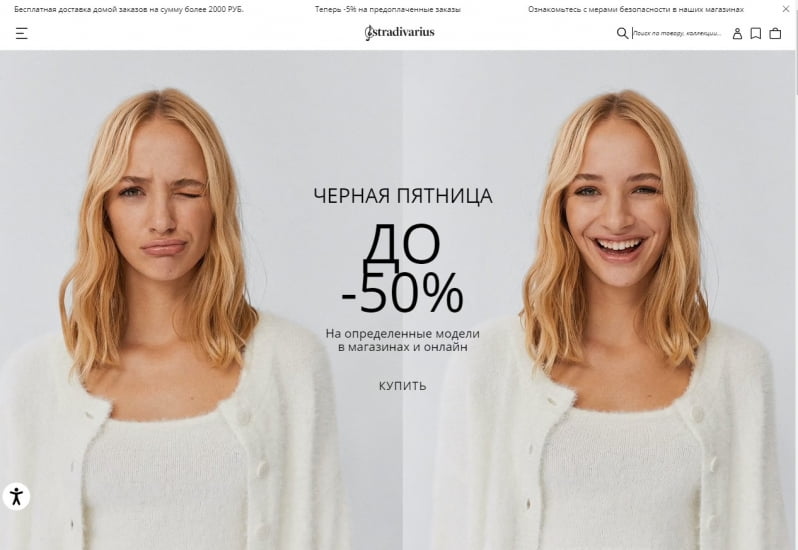This screenshot has width=798, height=550.
Task: Open the user account icon
Action: point(737,34)
